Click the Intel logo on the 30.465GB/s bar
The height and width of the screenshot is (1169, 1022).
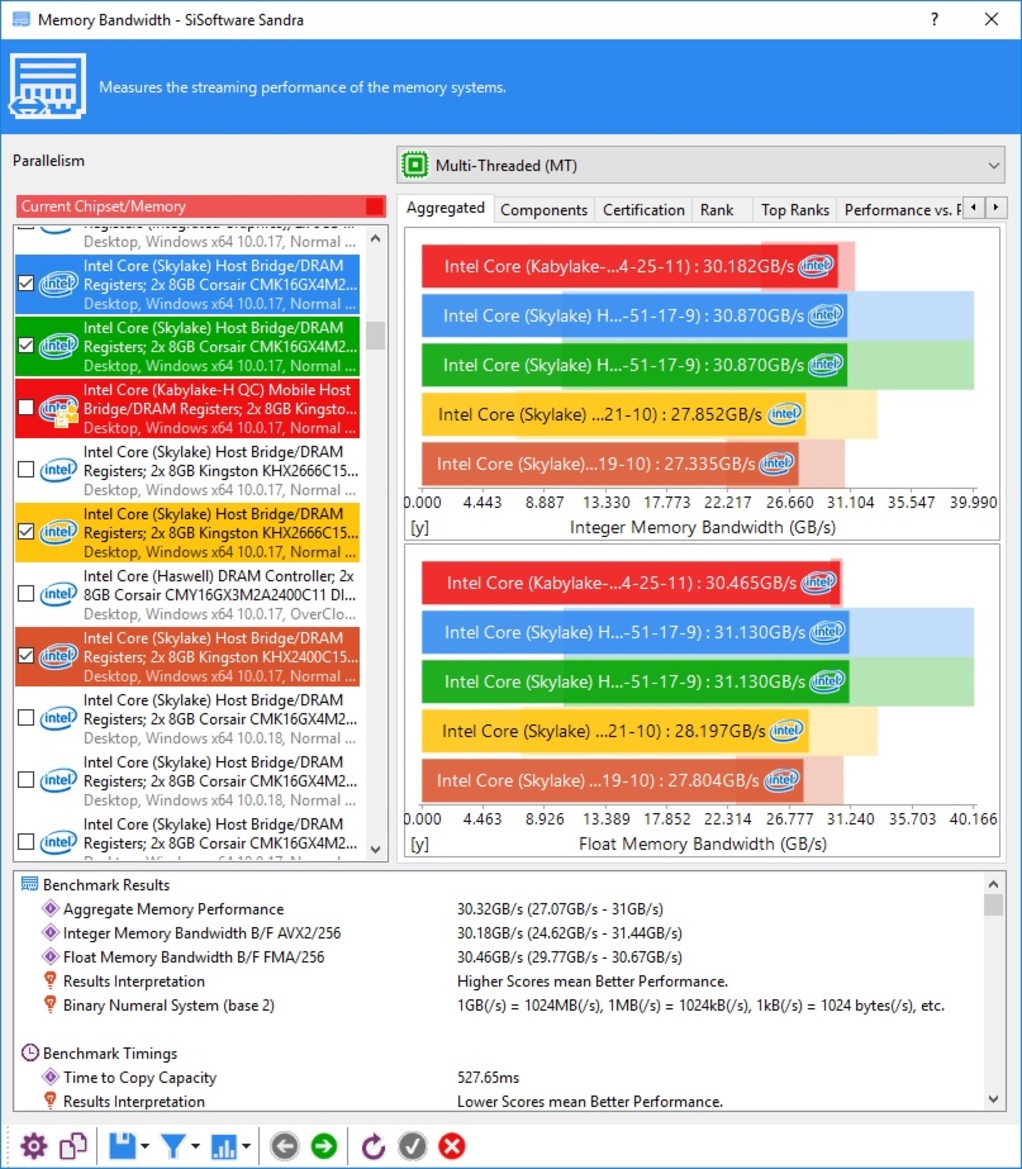point(818,582)
